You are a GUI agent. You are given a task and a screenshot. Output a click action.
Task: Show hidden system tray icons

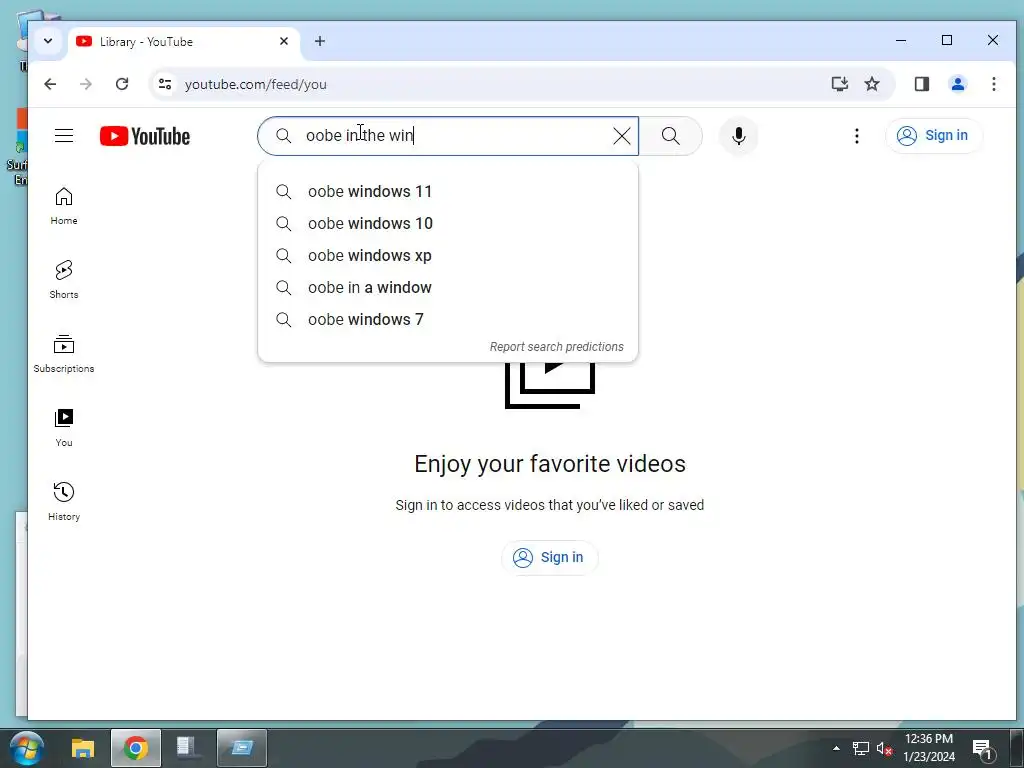tap(836, 748)
